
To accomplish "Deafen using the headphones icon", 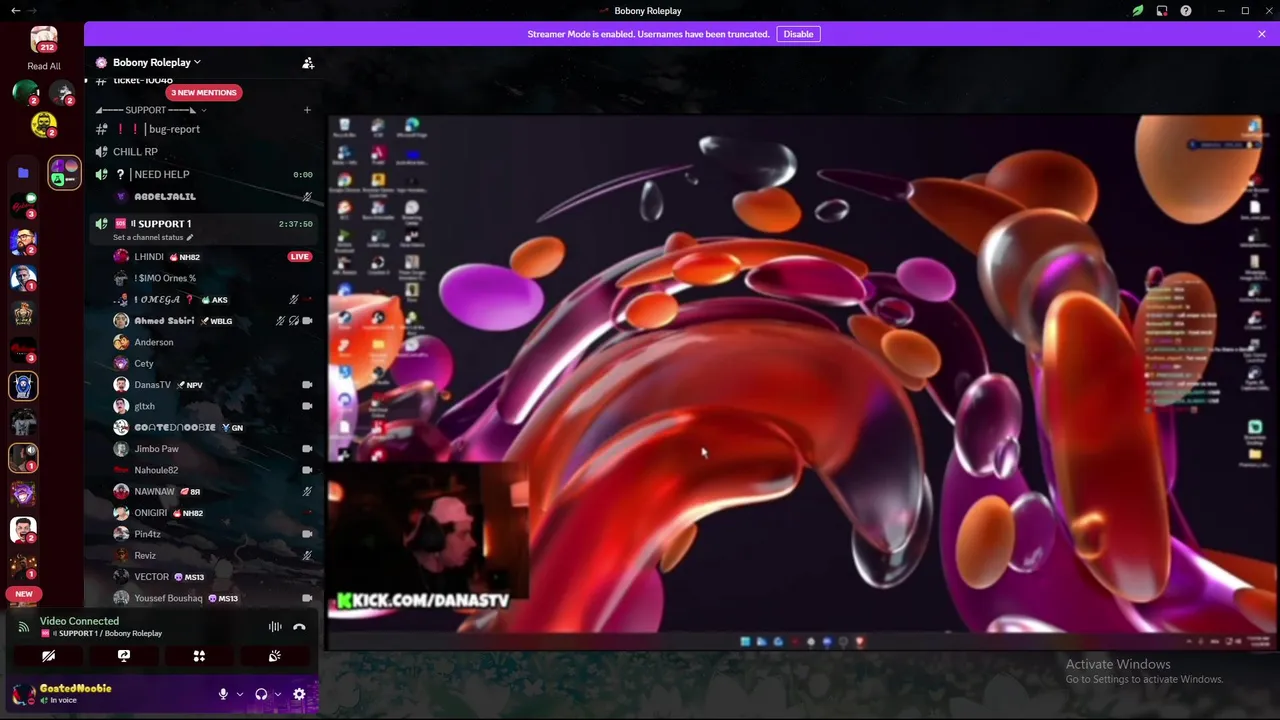I will [x=261, y=694].
